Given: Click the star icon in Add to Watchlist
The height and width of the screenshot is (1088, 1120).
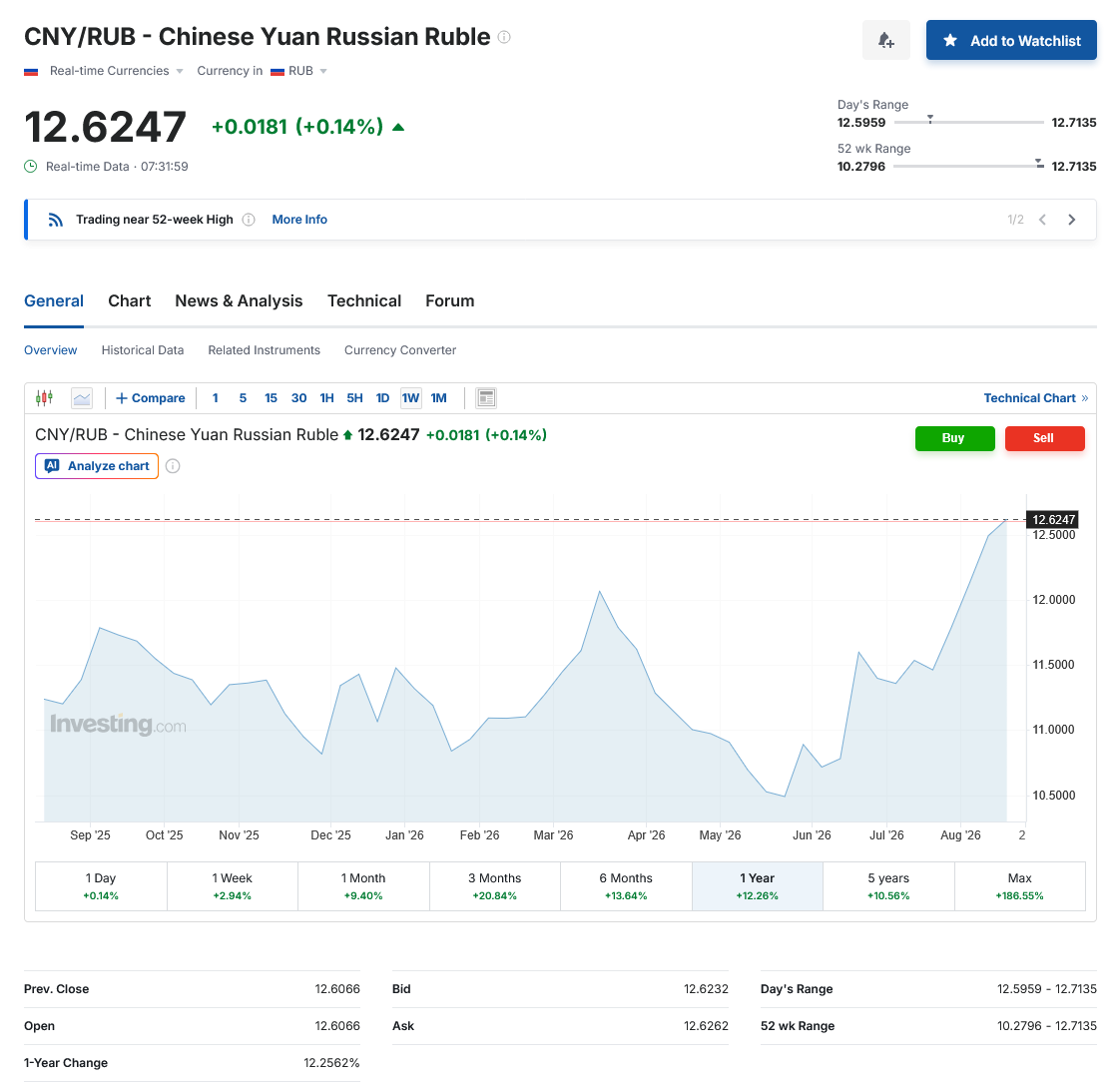Looking at the screenshot, I should (x=950, y=40).
